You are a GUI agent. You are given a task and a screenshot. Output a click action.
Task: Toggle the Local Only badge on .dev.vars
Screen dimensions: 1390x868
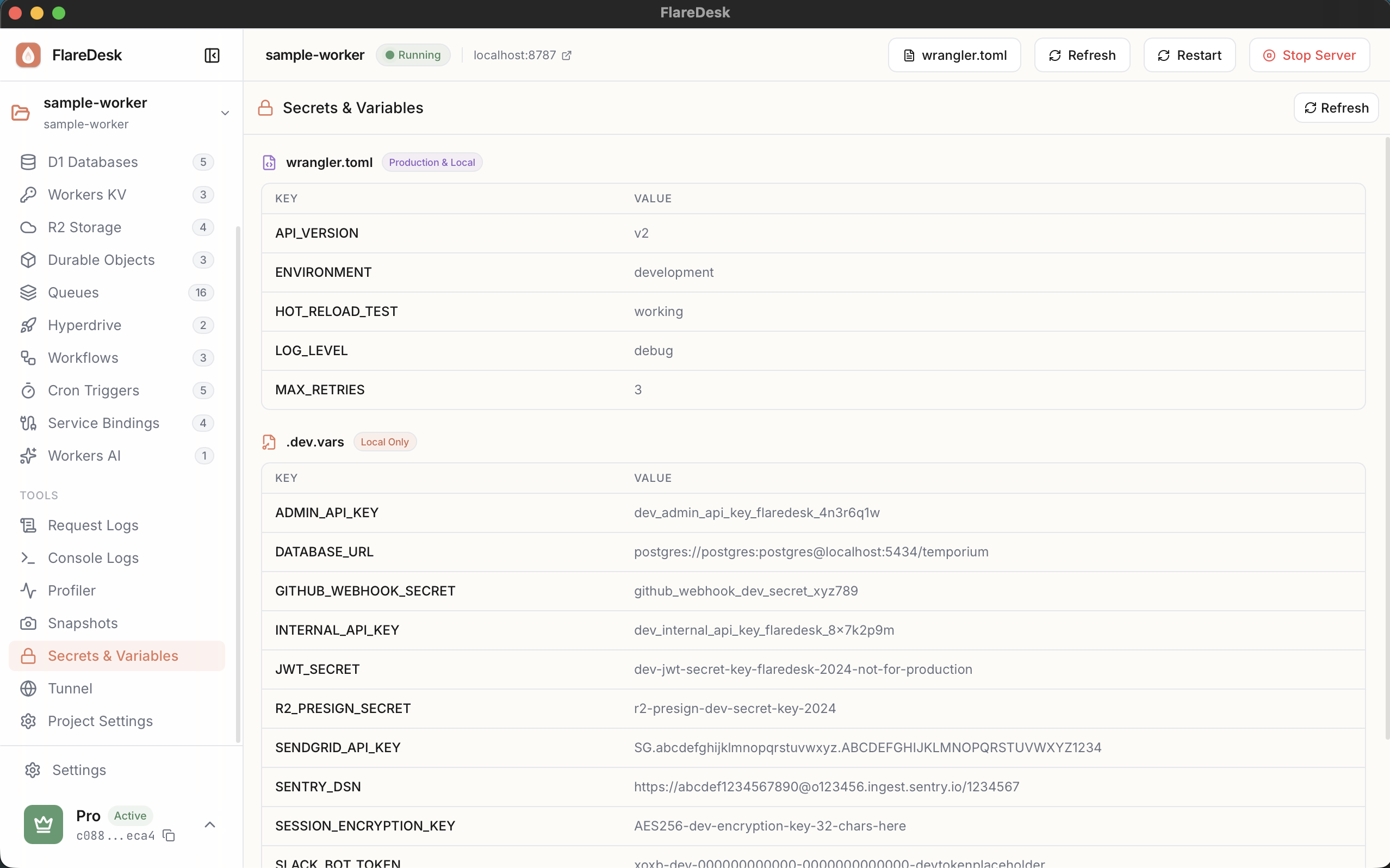tap(384, 442)
